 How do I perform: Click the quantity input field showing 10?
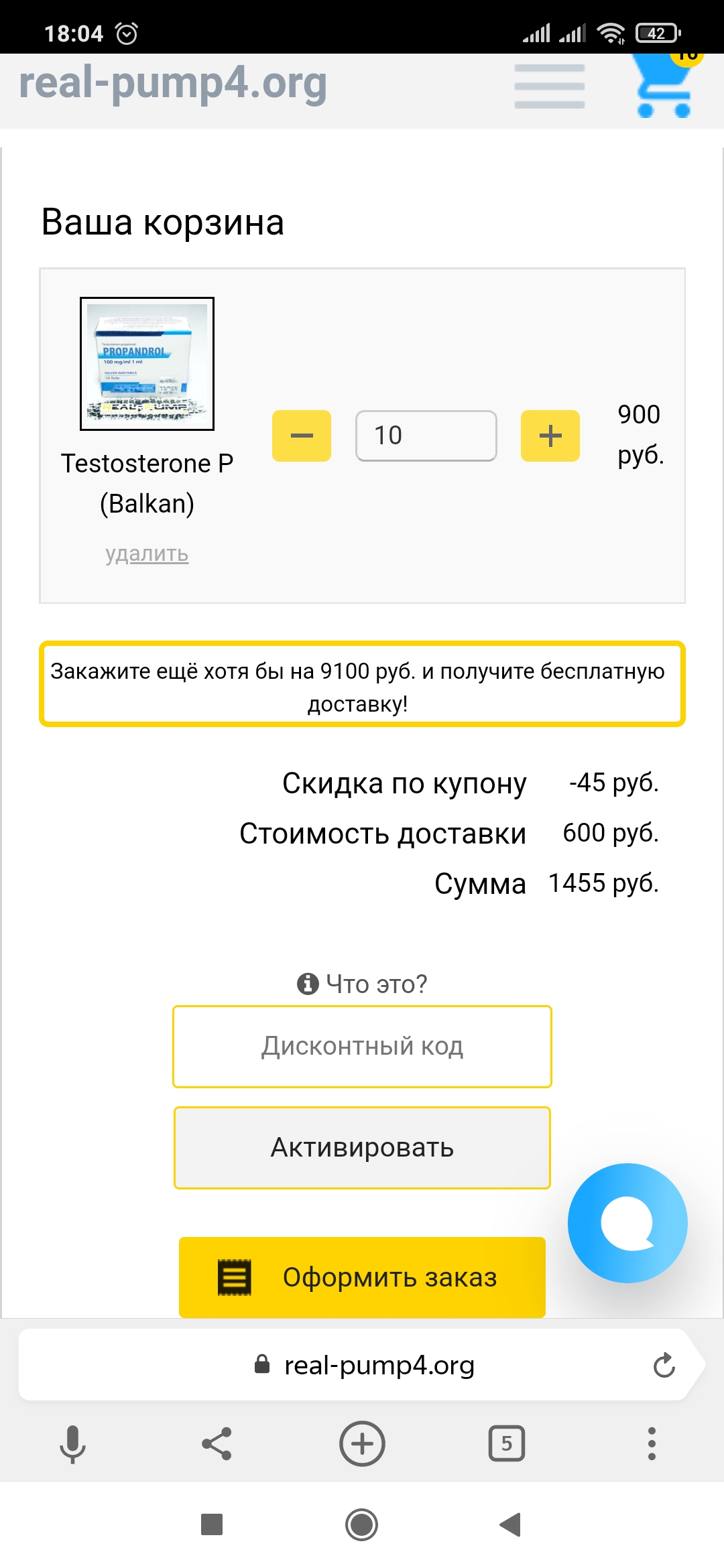[426, 436]
